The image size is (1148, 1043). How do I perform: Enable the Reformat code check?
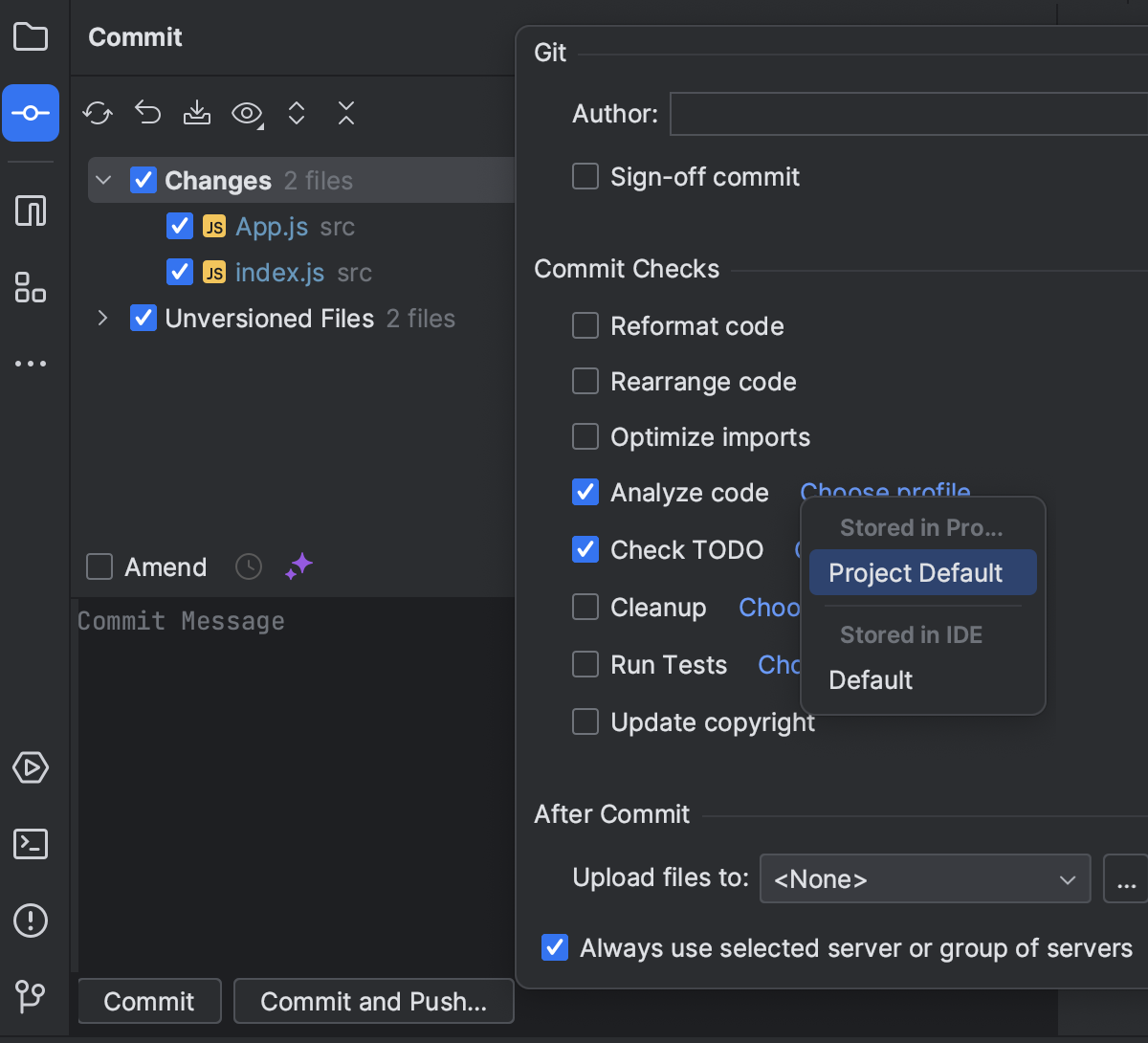[x=585, y=325]
